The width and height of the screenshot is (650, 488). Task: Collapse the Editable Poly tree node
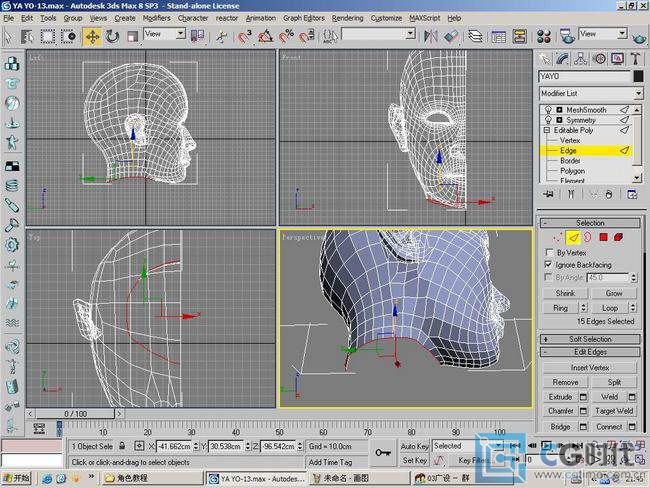pos(547,130)
